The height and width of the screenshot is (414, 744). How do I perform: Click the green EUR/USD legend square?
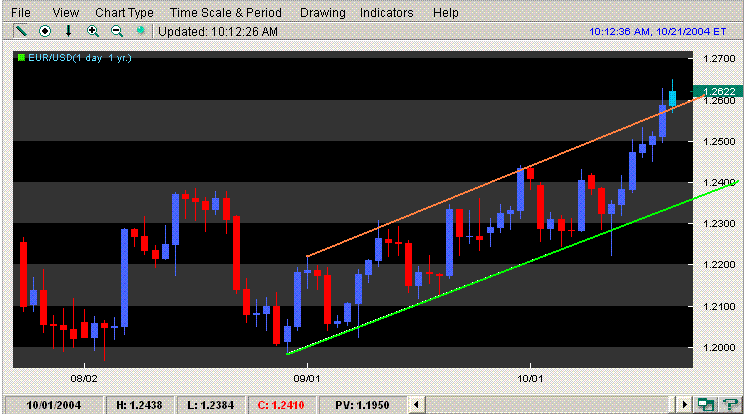(x=21, y=57)
